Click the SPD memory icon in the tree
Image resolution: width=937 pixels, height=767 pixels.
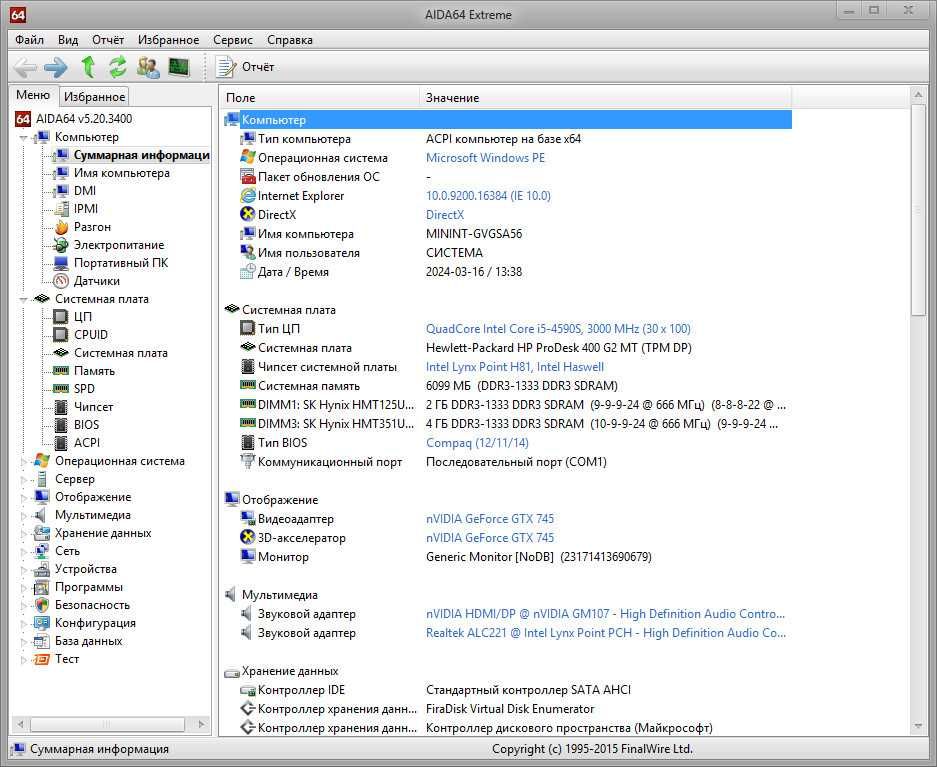click(x=61, y=389)
